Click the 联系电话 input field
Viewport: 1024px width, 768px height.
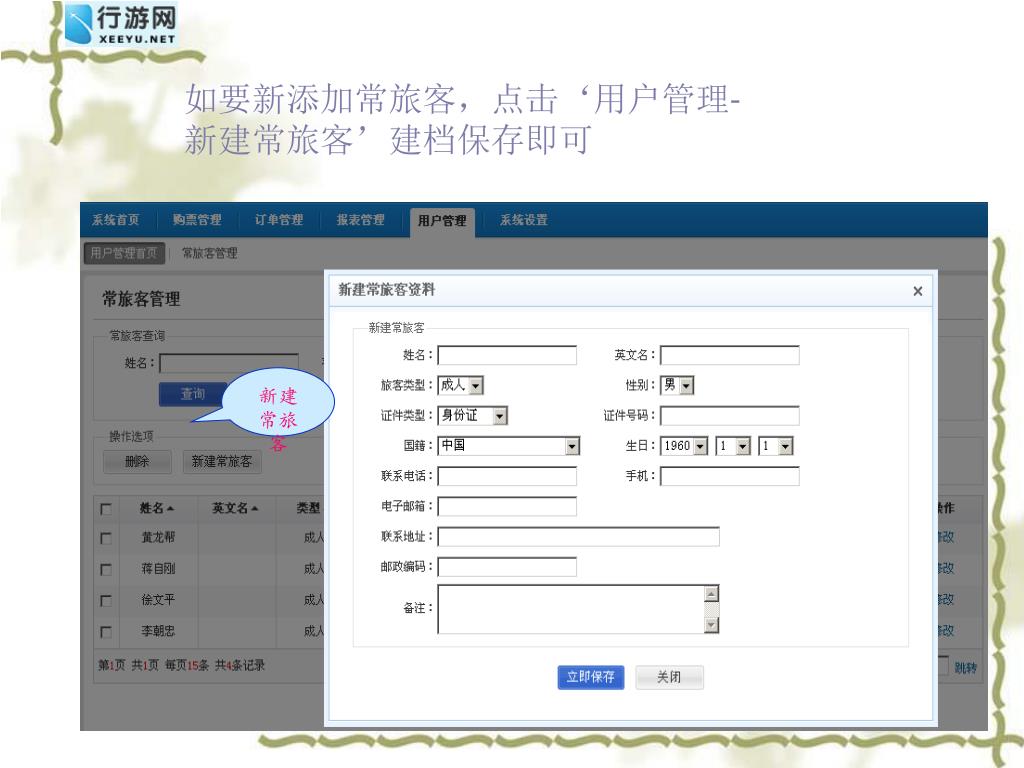(507, 476)
